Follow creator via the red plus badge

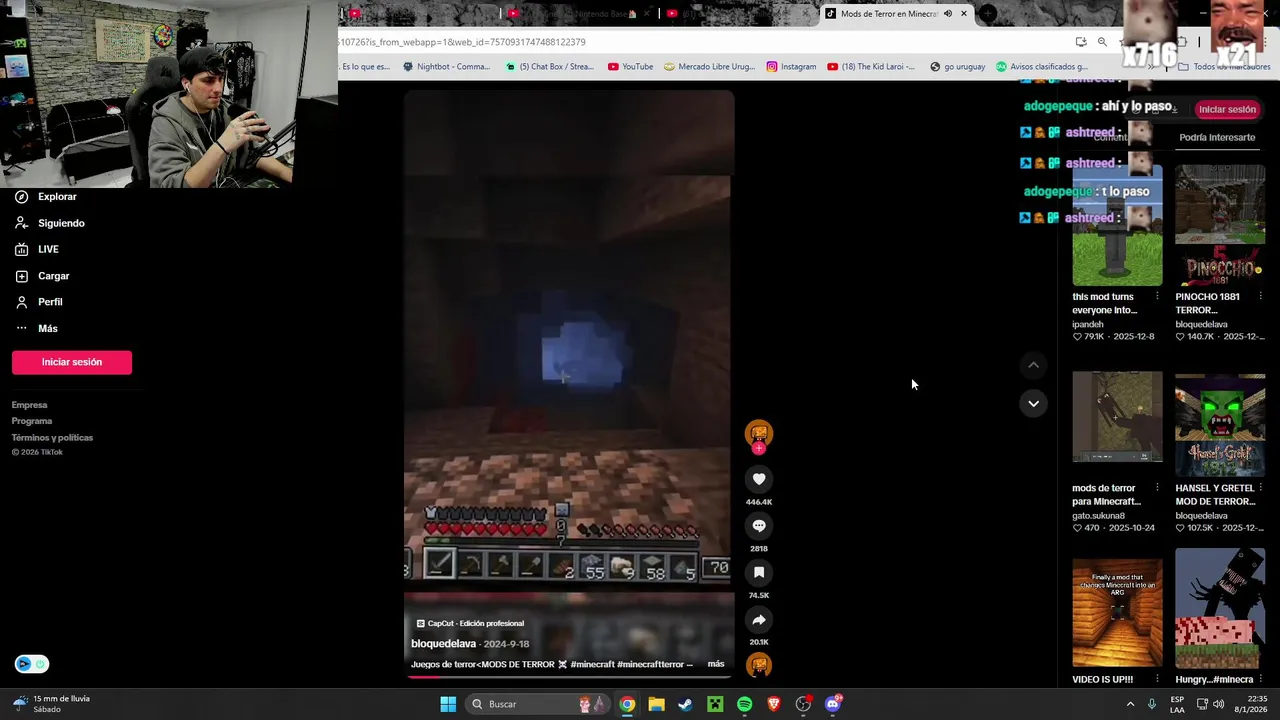click(759, 449)
